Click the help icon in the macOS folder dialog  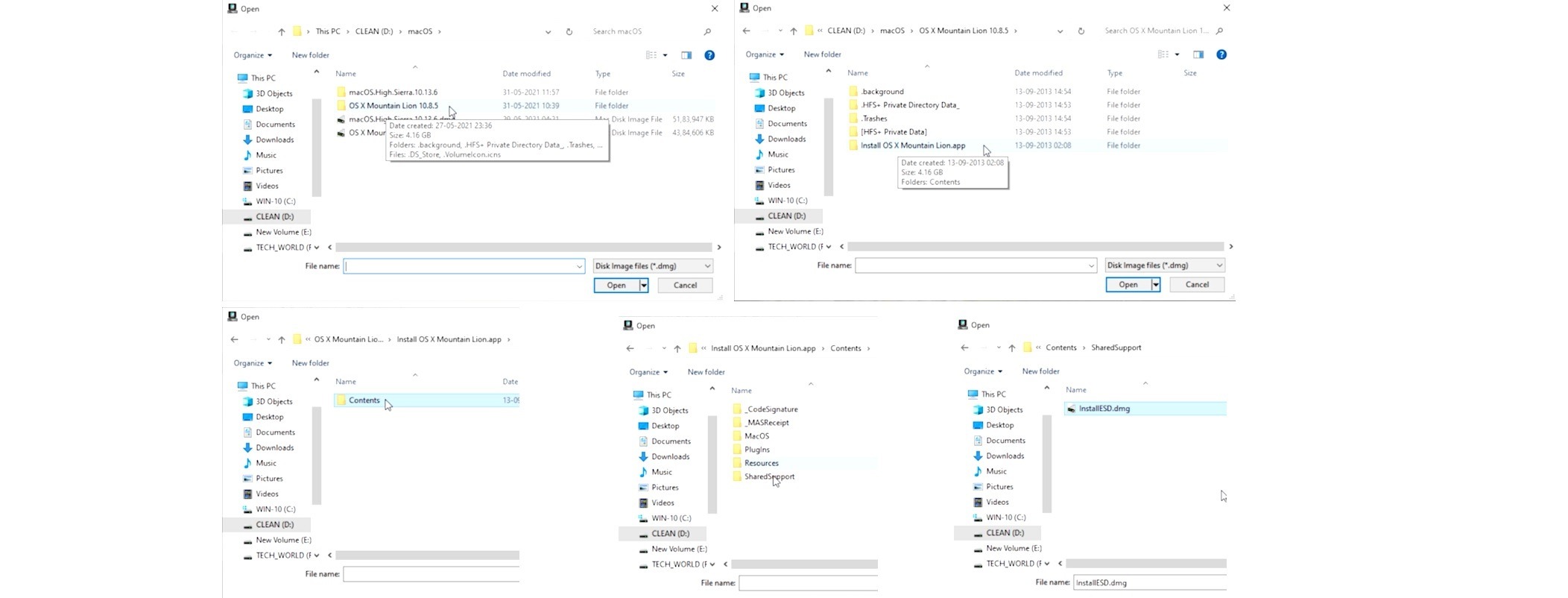[709, 55]
